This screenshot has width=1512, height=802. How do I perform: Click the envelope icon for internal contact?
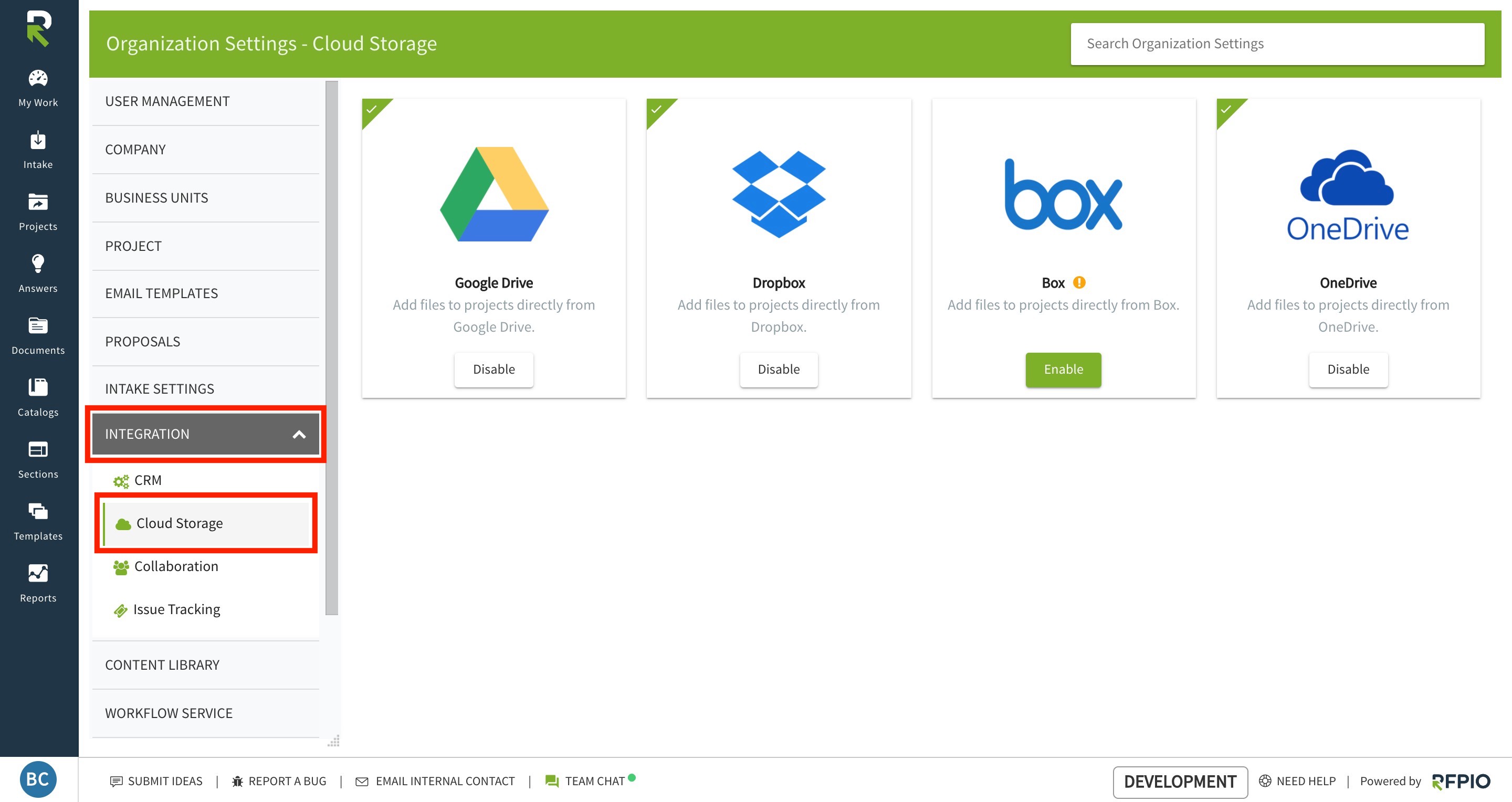coord(362,782)
